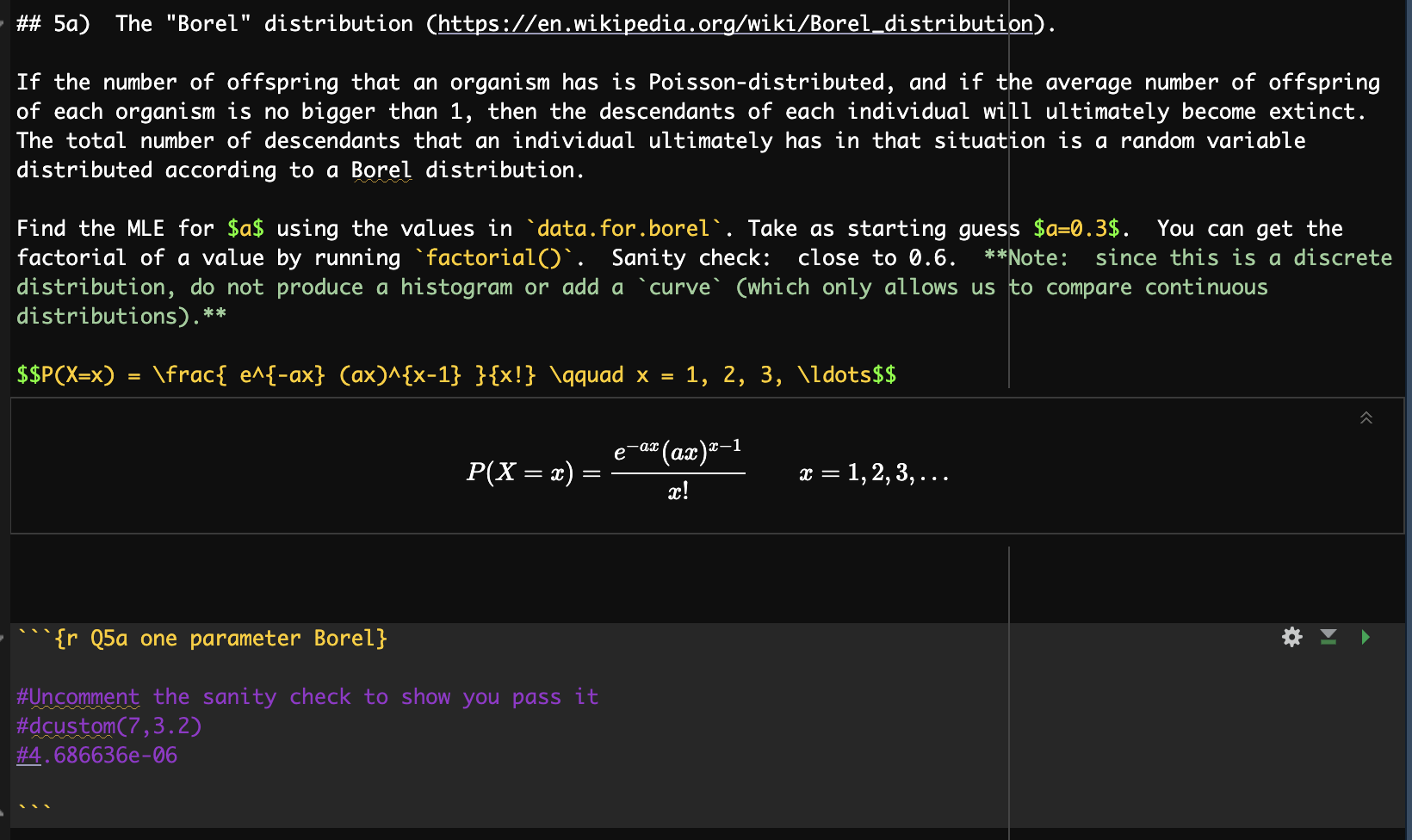Click the green play arrow icon
The width and height of the screenshot is (1412, 840).
tap(1366, 637)
